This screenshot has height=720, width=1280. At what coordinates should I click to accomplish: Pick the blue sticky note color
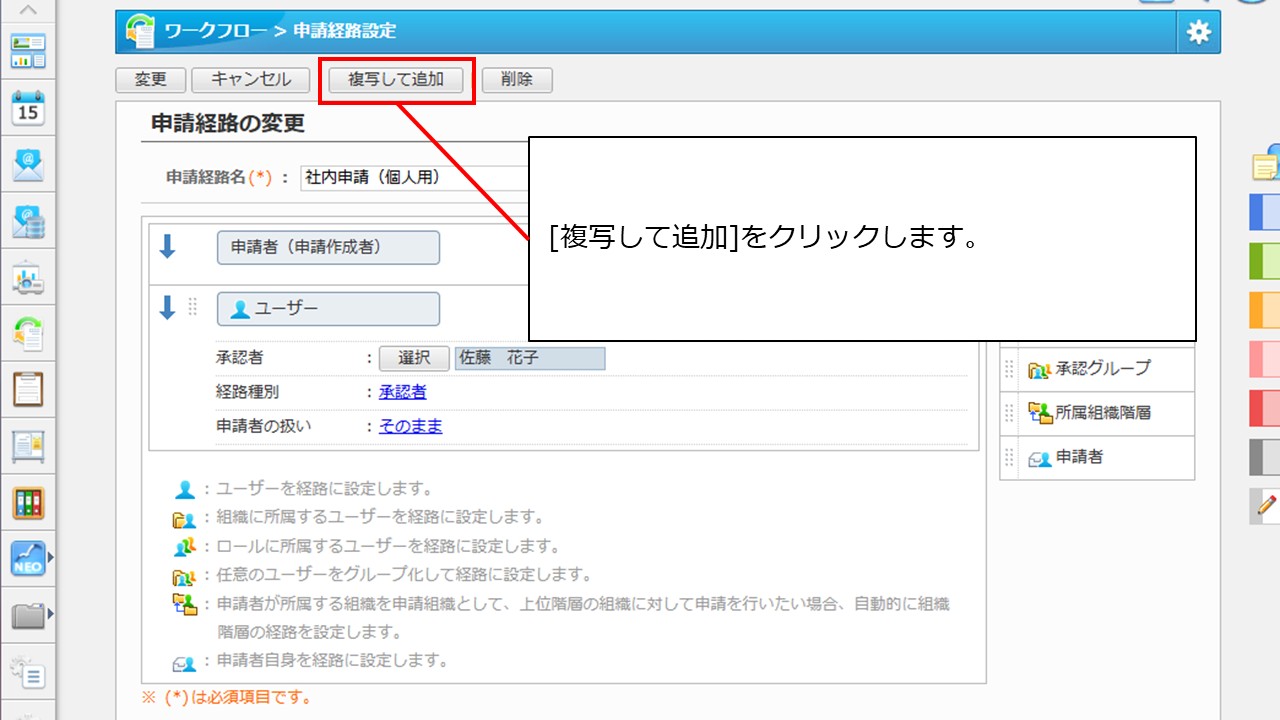[x=1265, y=212]
